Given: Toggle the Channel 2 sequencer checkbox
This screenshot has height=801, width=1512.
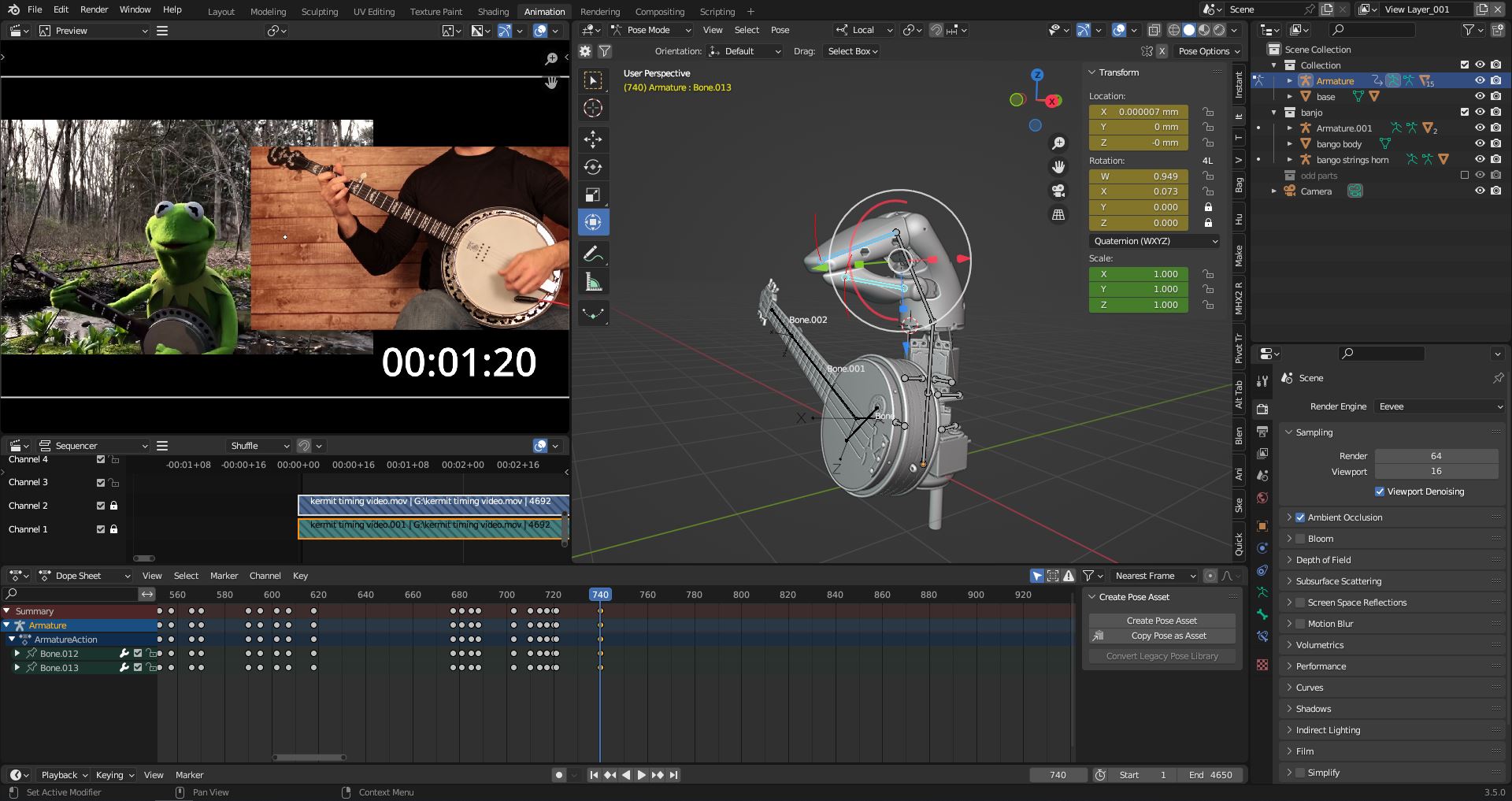Looking at the screenshot, I should (x=101, y=506).
